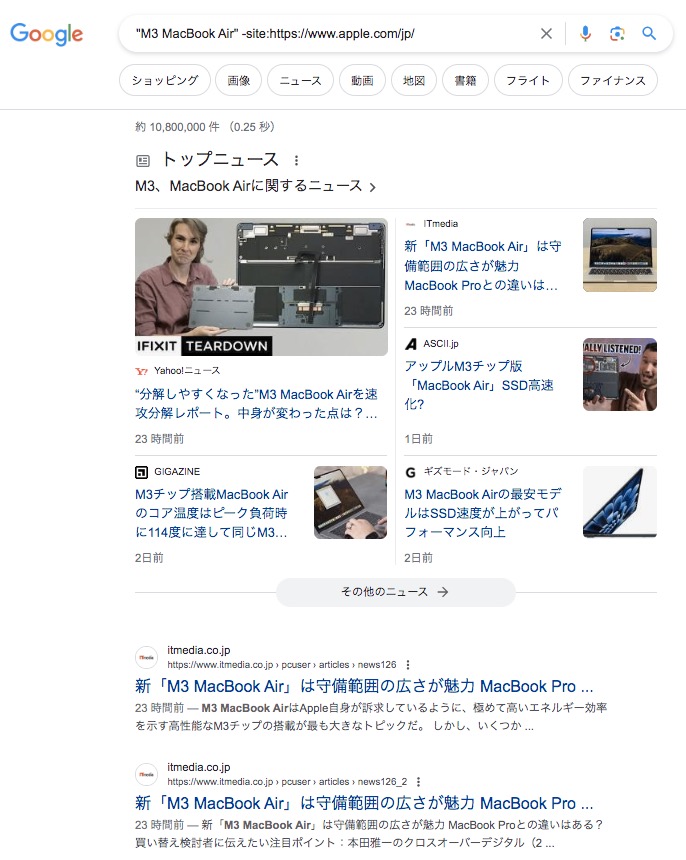Open Google Lens image search icon
This screenshot has height=860, width=686.
point(617,34)
